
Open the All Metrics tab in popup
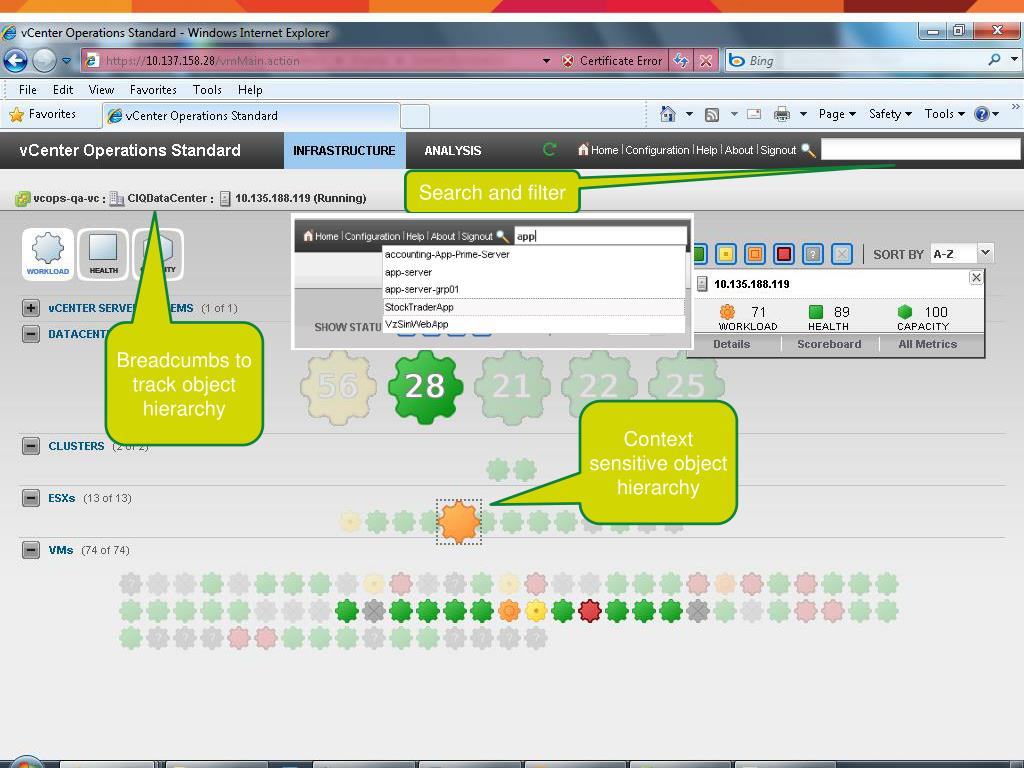coord(927,344)
